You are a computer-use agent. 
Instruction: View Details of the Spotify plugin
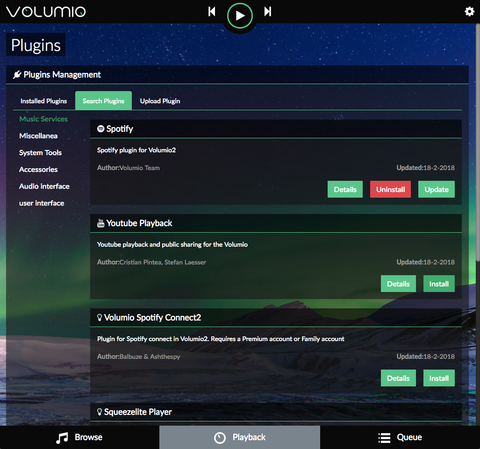[345, 189]
